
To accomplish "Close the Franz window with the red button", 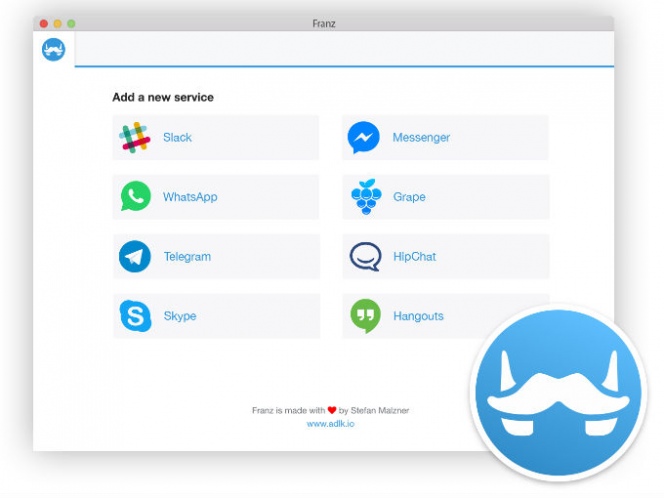I will pos(44,23).
